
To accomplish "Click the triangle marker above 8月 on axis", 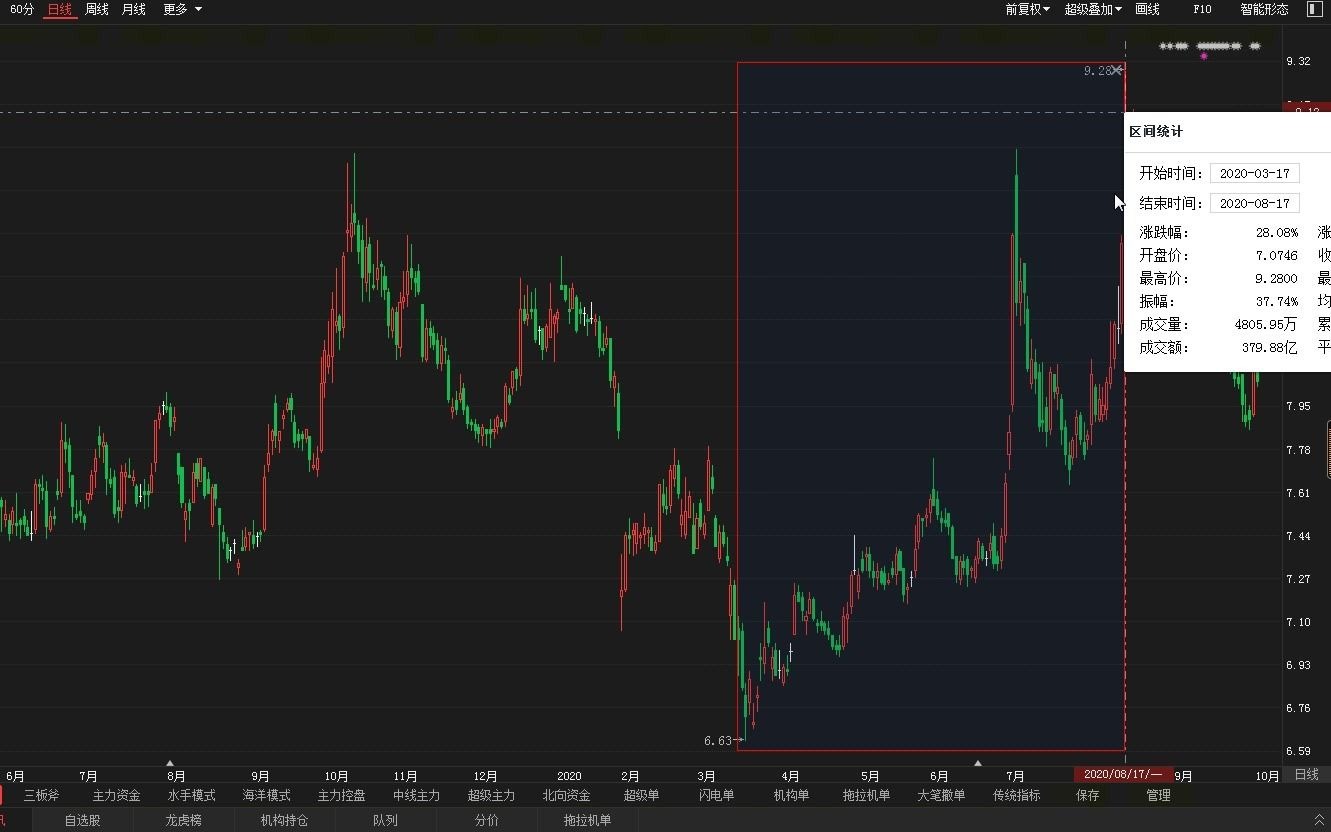I will [x=171, y=763].
